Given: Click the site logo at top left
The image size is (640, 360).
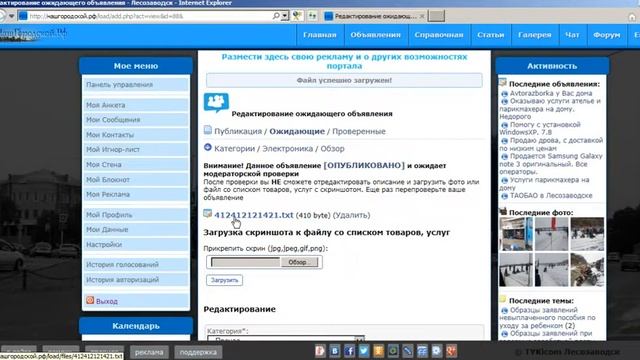Looking at the screenshot, I should click(x=33, y=34).
